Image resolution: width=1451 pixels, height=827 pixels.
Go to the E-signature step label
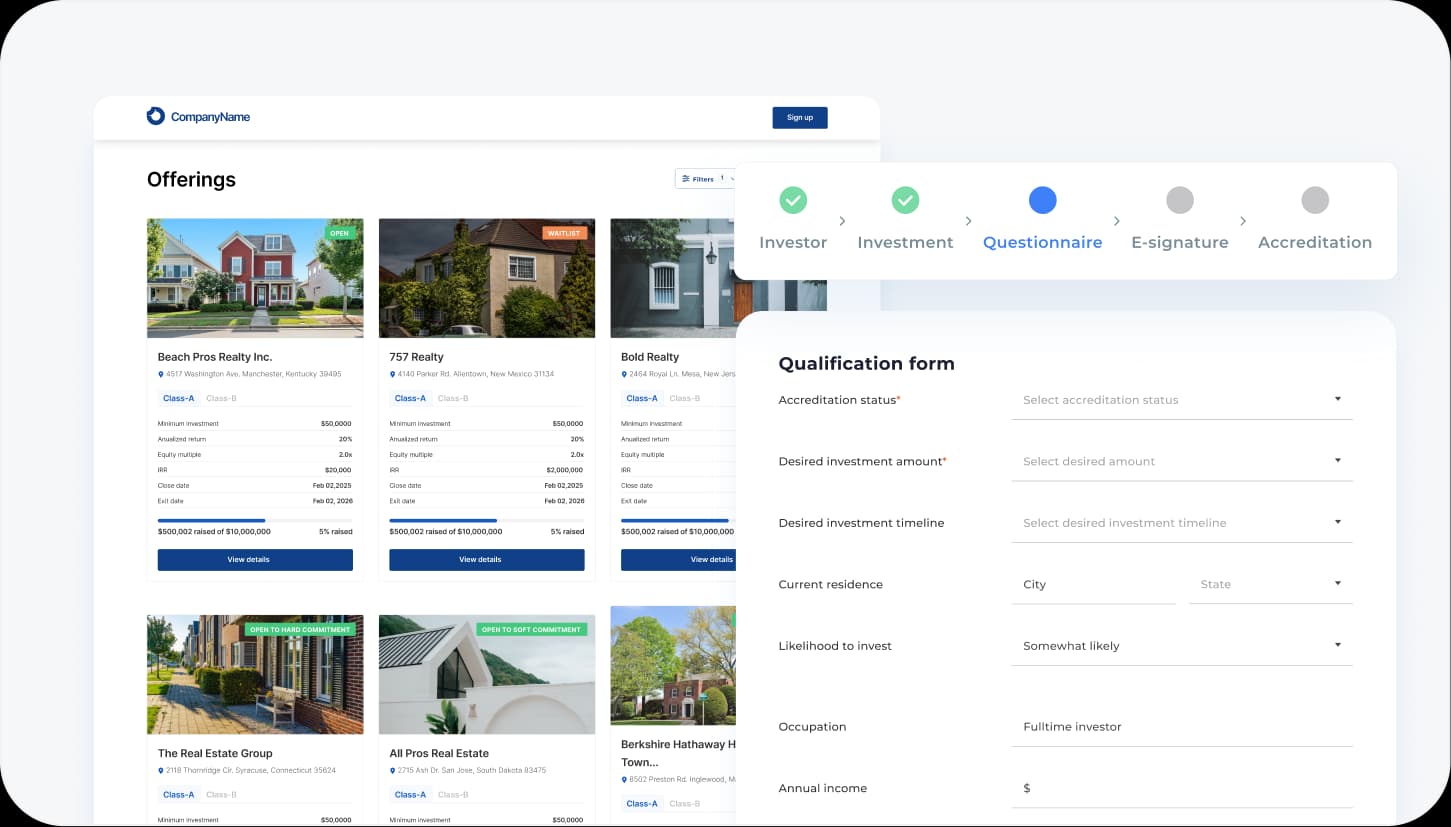[x=1180, y=243]
